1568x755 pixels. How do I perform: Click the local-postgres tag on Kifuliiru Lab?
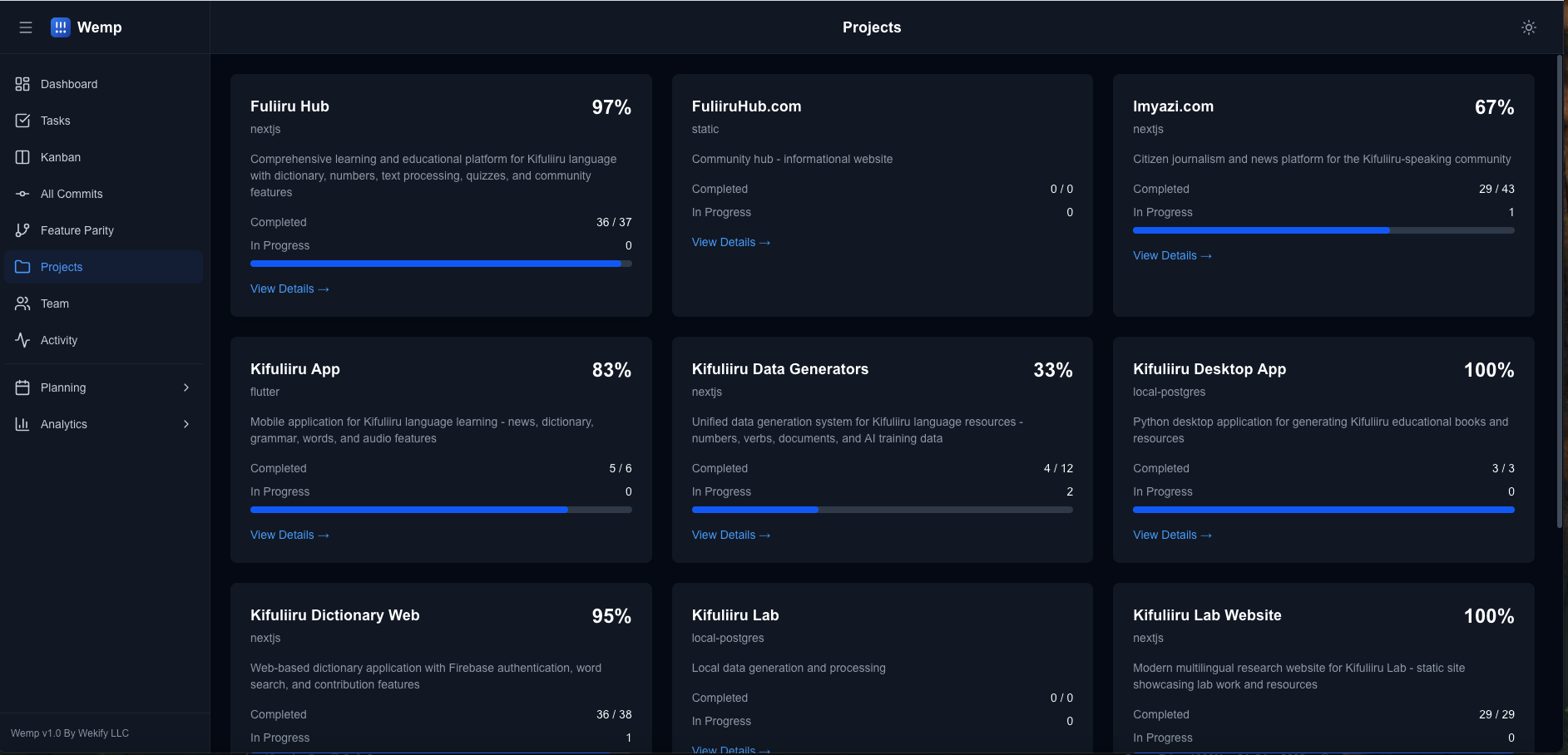[728, 638]
